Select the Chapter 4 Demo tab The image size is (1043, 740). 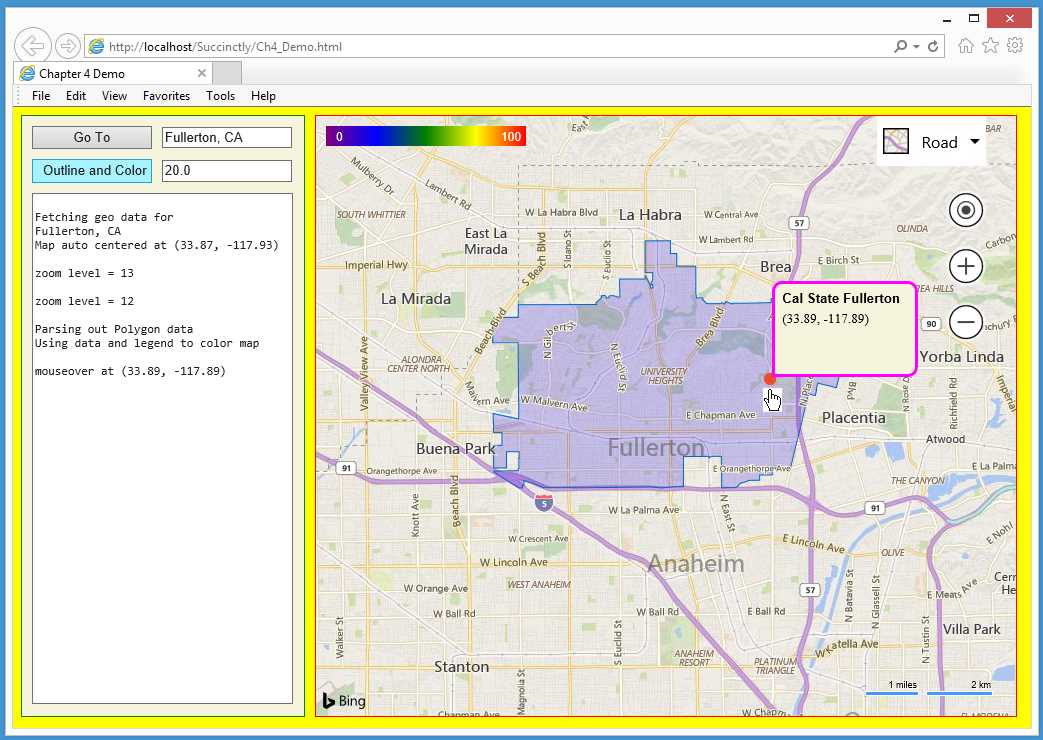click(x=113, y=73)
